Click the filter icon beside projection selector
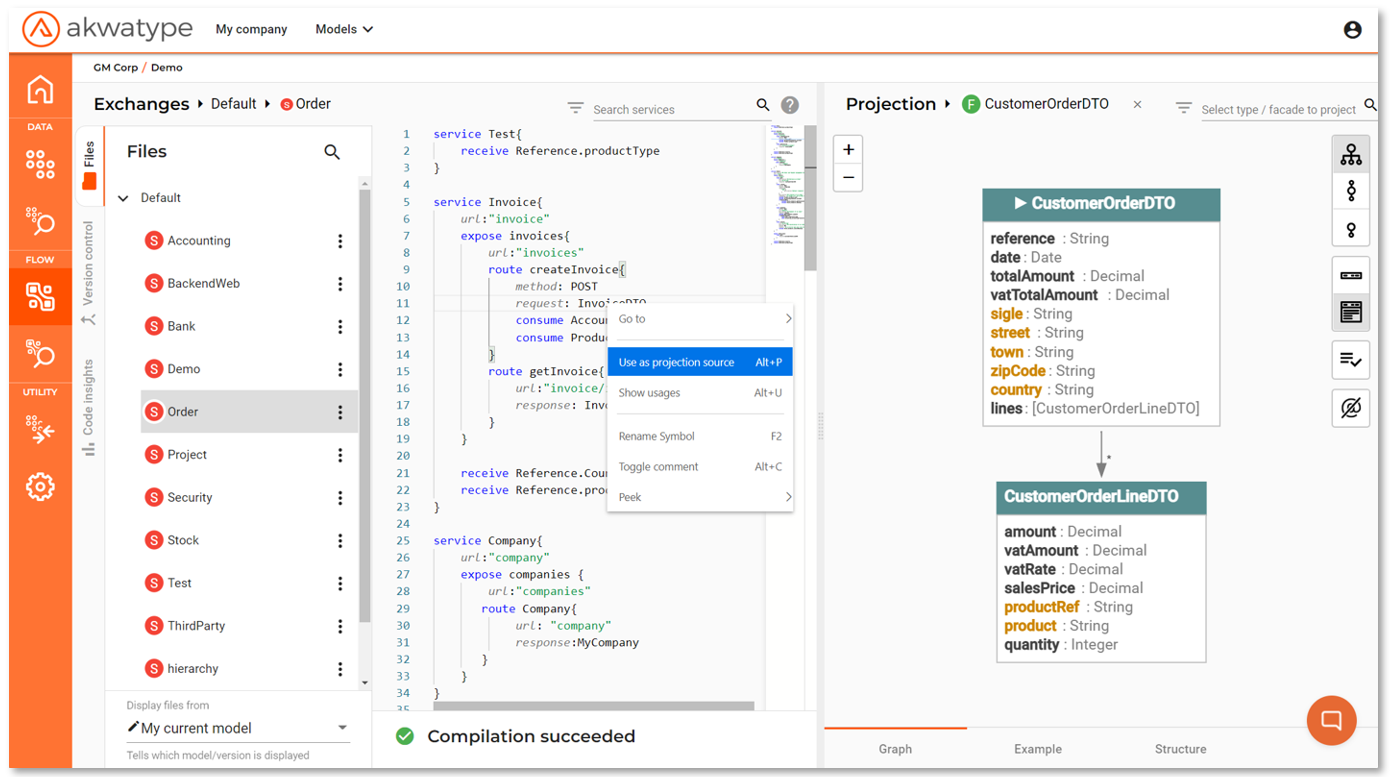 click(x=1184, y=107)
